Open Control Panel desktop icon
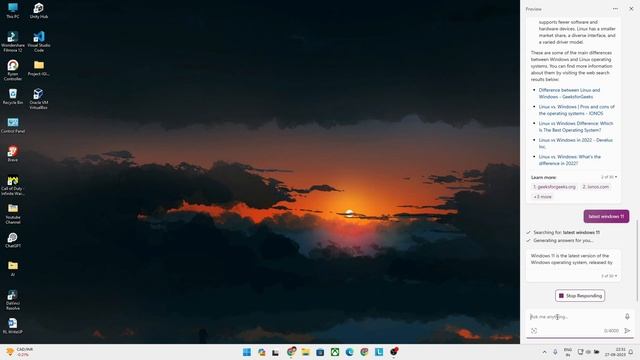 (13, 125)
